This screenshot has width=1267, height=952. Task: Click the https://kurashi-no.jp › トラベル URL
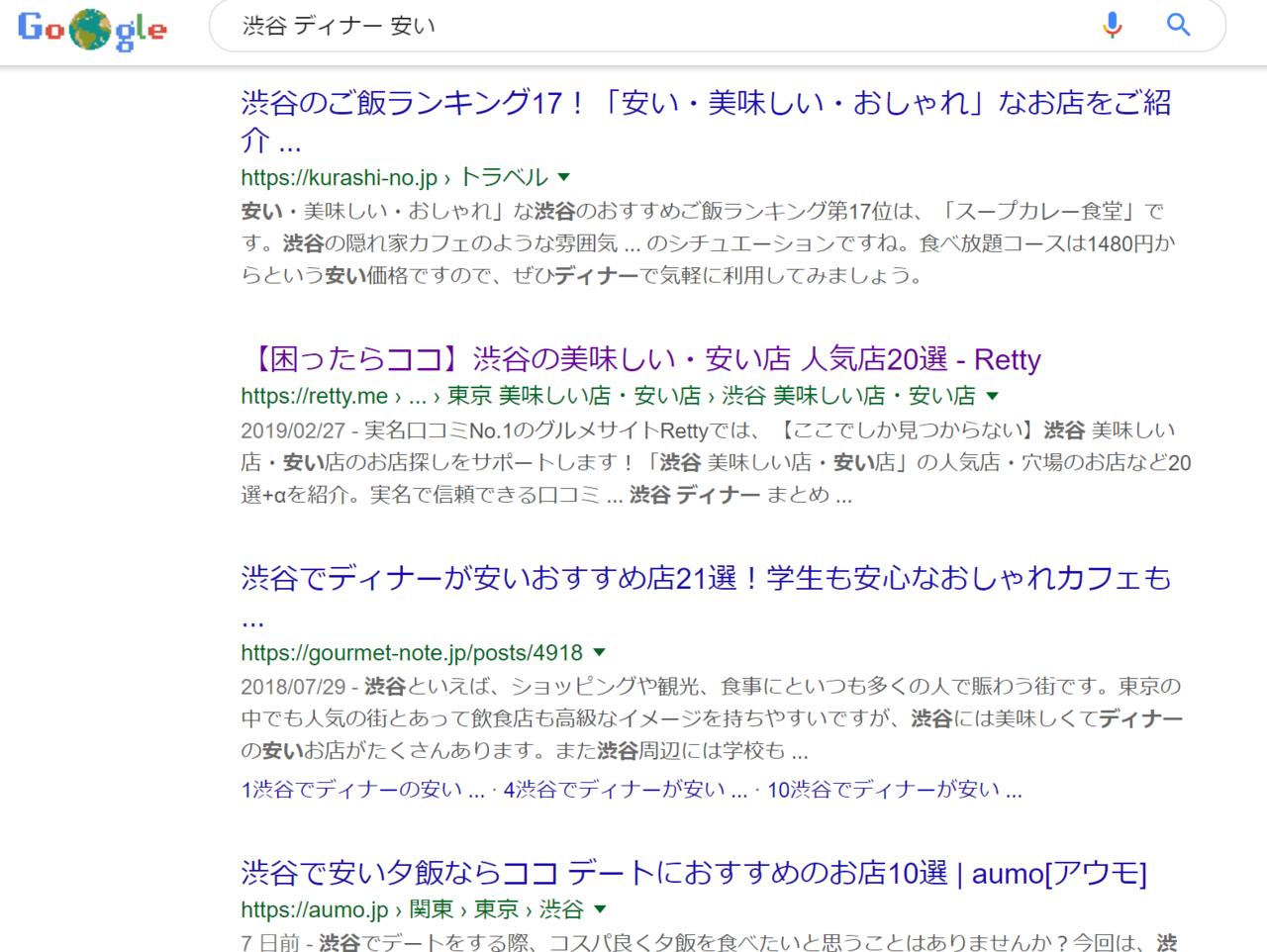point(394,177)
